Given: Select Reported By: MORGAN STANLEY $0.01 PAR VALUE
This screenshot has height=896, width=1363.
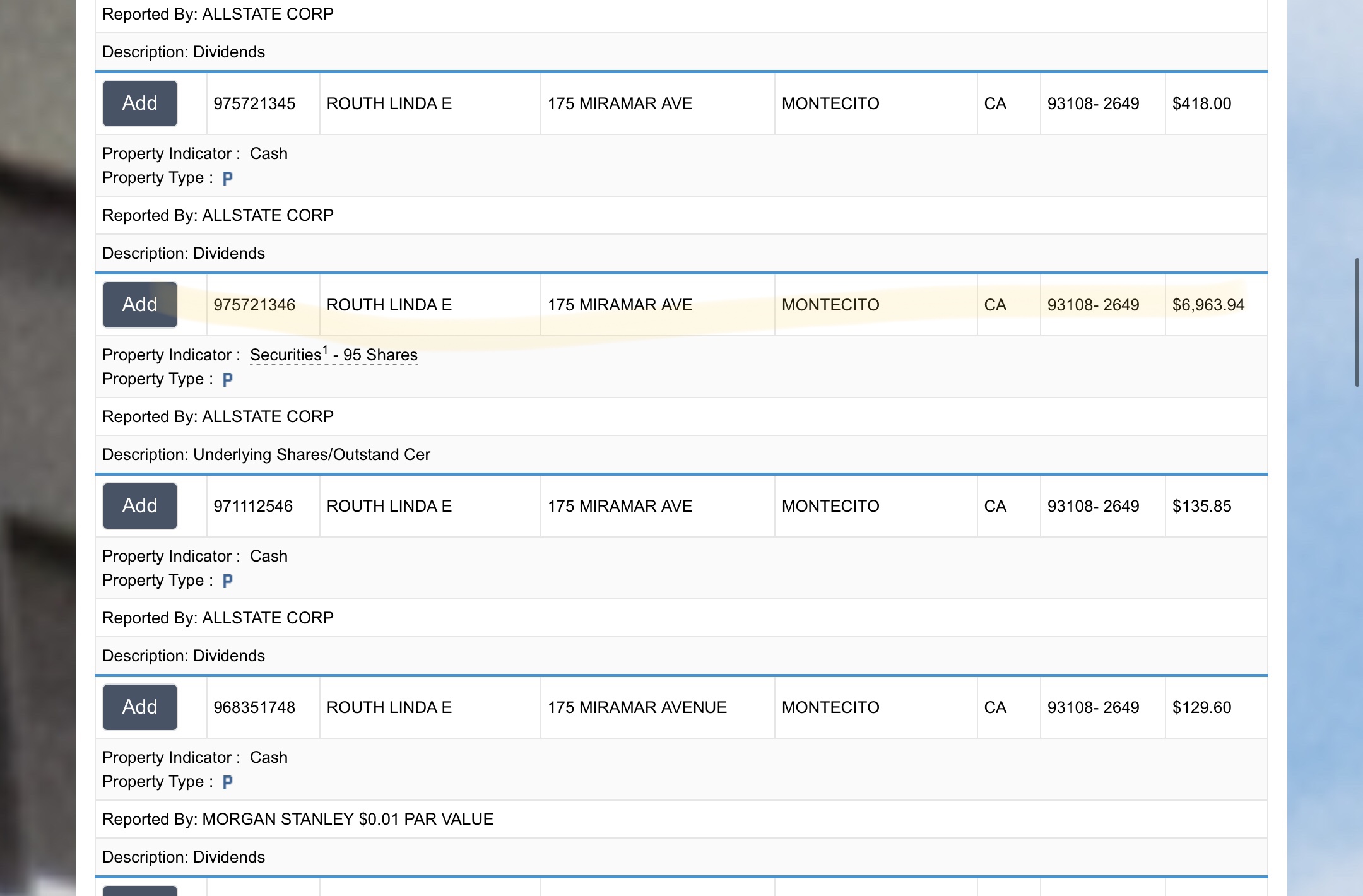Looking at the screenshot, I should coord(298,819).
